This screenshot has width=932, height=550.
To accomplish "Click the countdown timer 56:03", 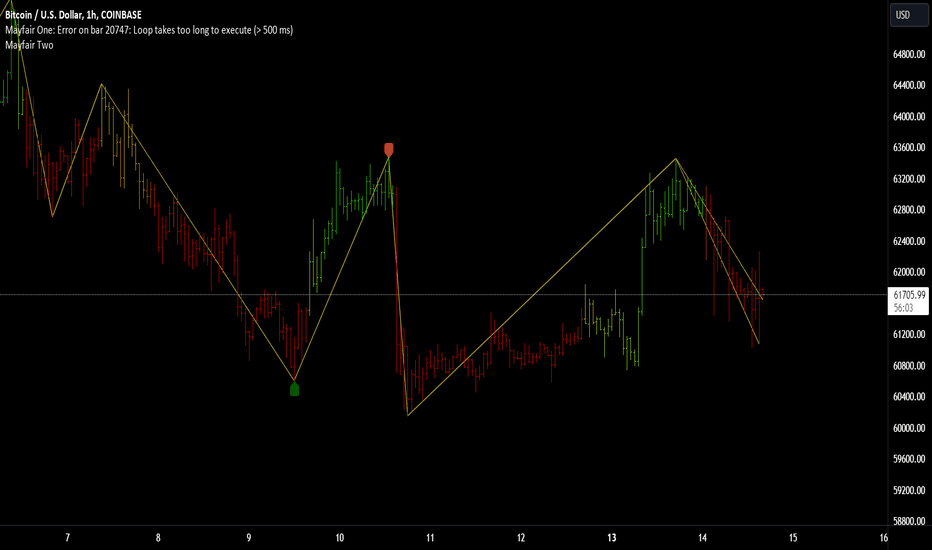I will coord(903,308).
